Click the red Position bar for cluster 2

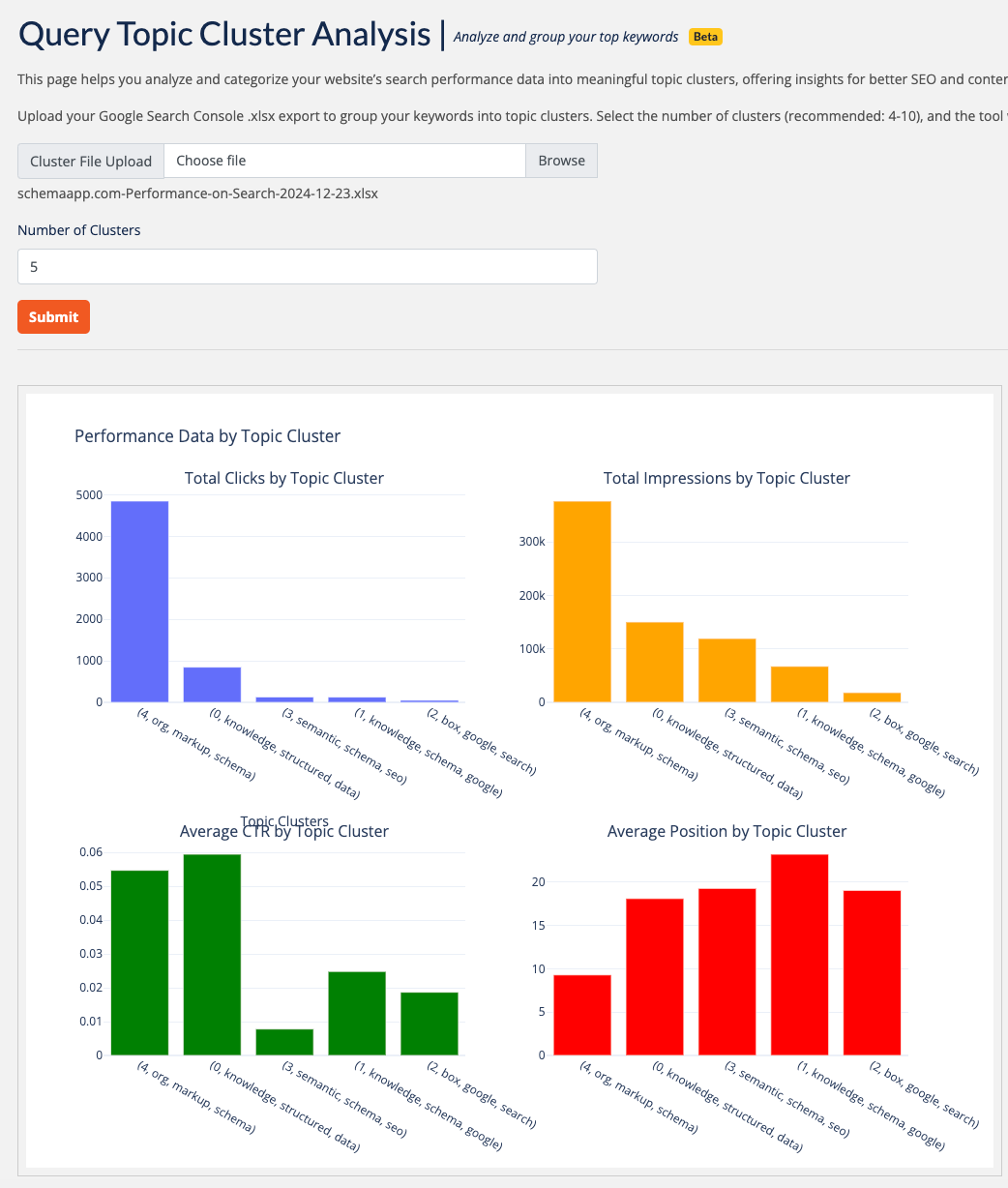click(872, 972)
